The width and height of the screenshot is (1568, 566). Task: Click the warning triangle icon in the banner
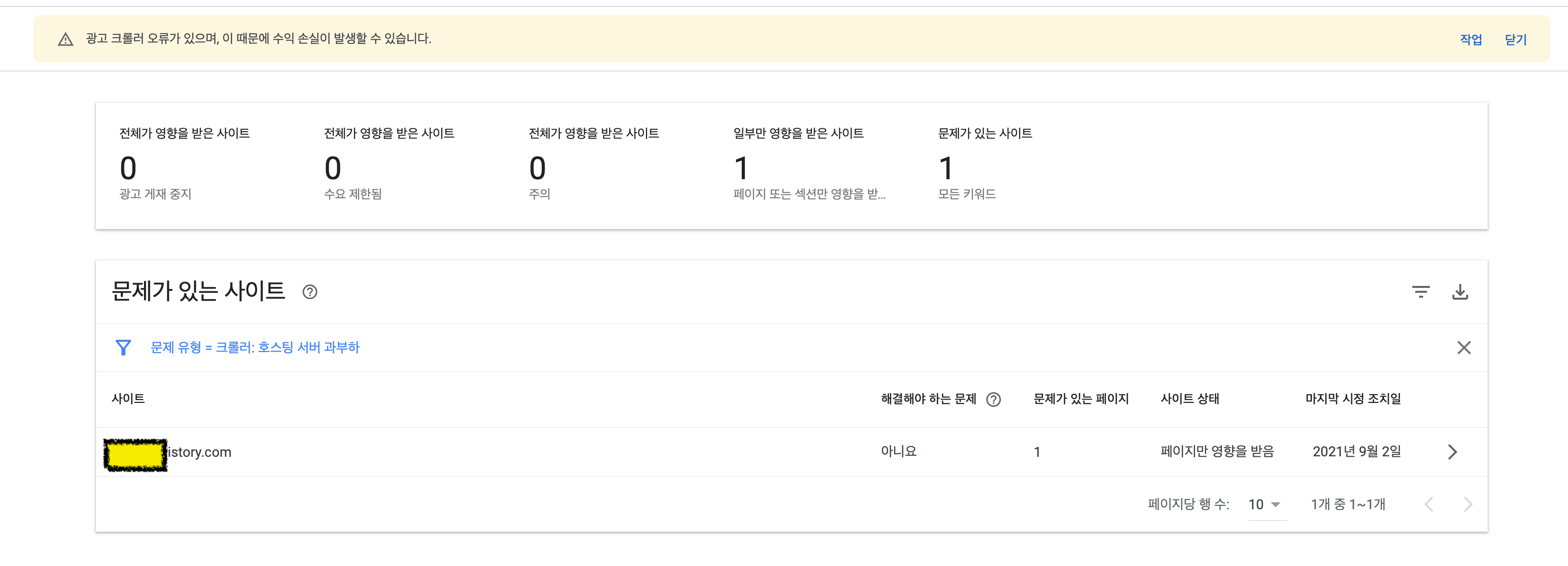pos(66,39)
